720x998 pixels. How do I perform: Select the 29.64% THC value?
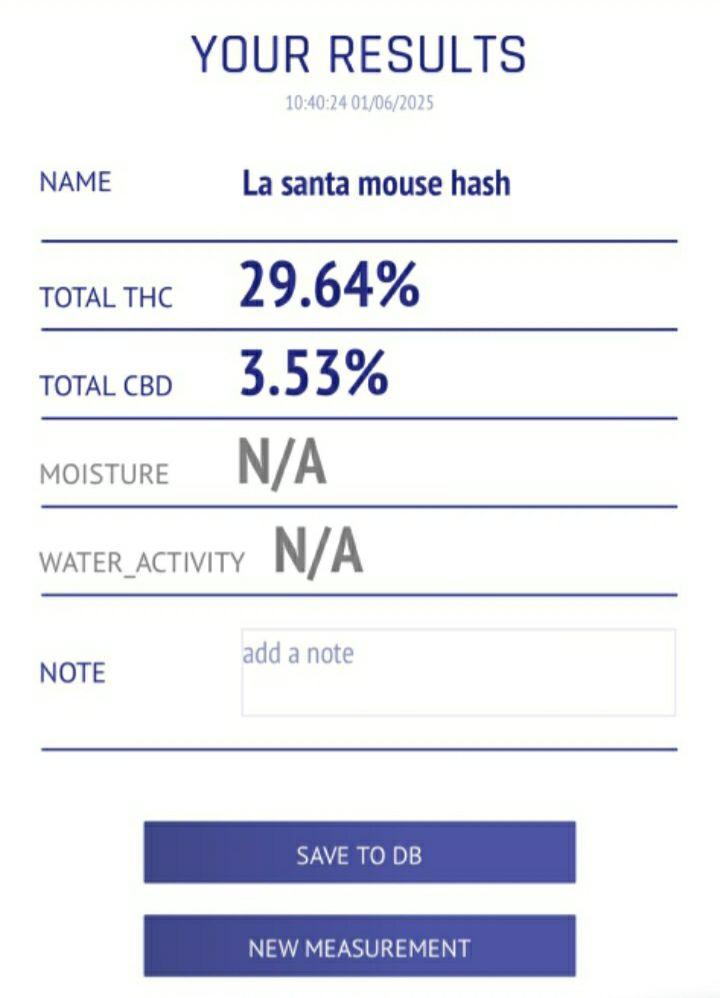(x=329, y=285)
